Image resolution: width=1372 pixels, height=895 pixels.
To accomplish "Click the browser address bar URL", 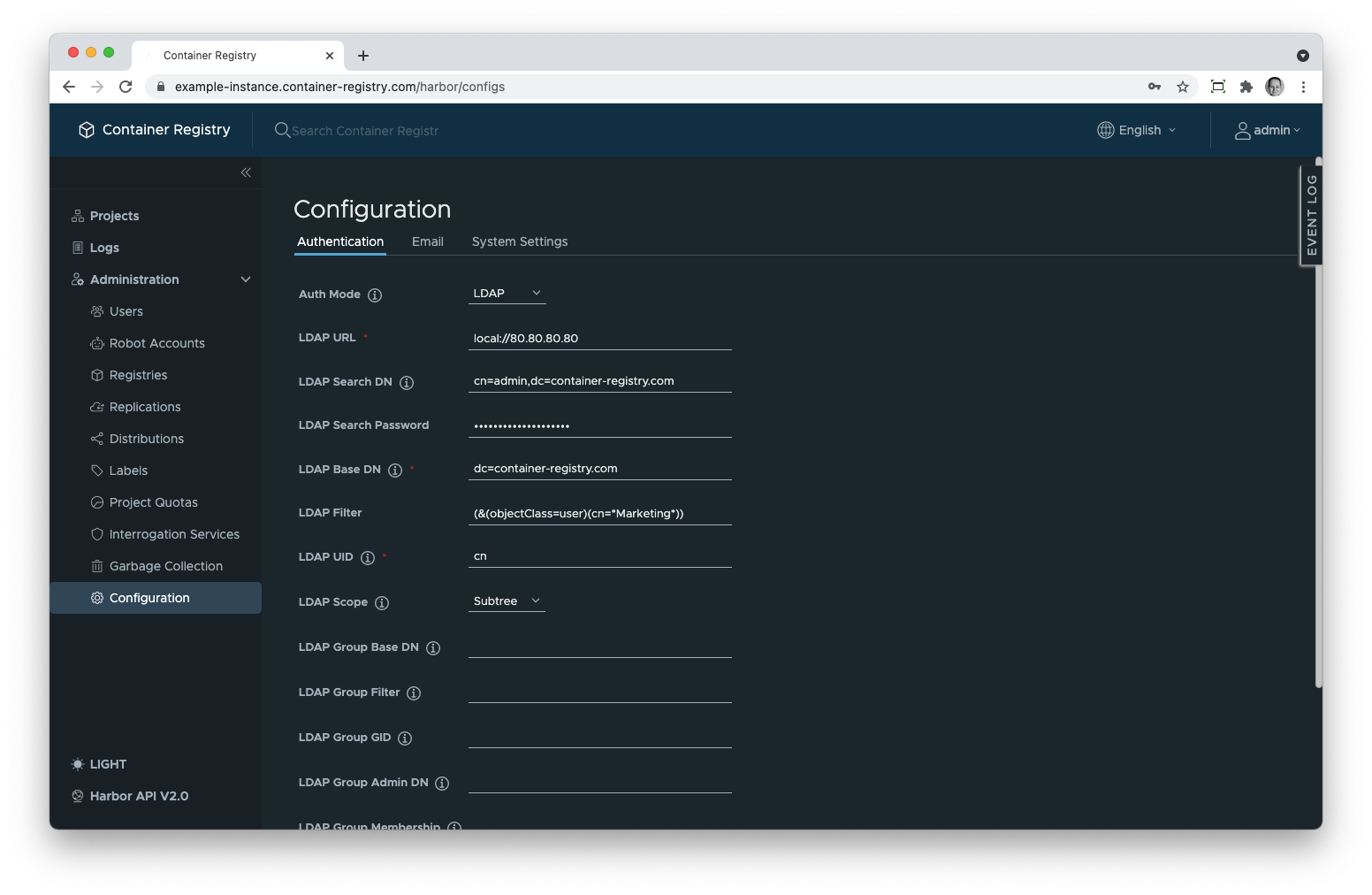I will tap(339, 87).
